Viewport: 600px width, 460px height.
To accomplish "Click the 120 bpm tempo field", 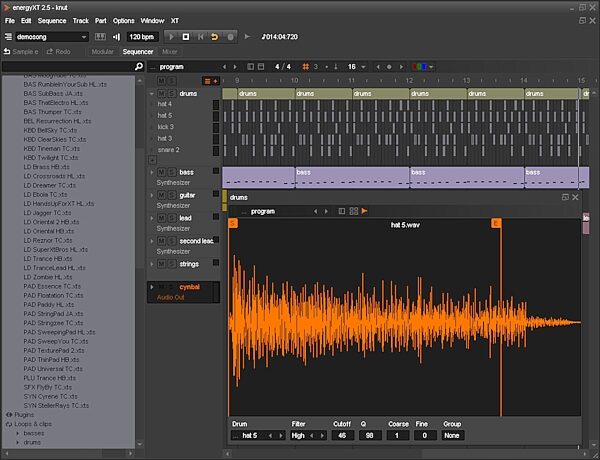I will 142,37.
